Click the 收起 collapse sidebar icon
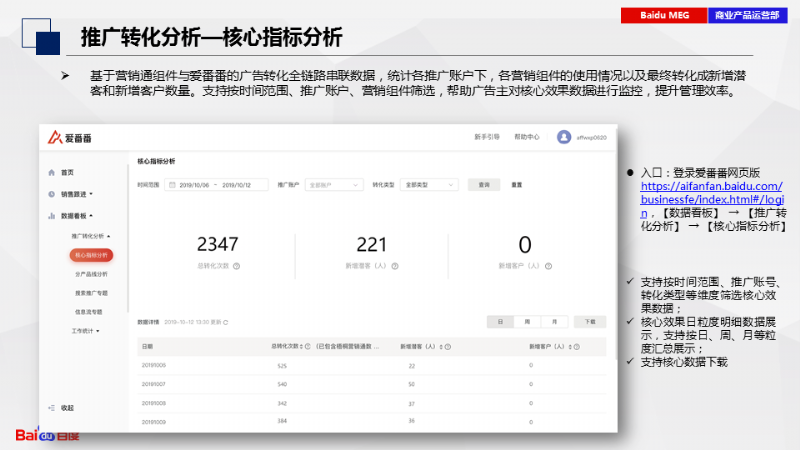Image resolution: width=800 pixels, height=450 pixels. pyautogui.click(x=51, y=408)
